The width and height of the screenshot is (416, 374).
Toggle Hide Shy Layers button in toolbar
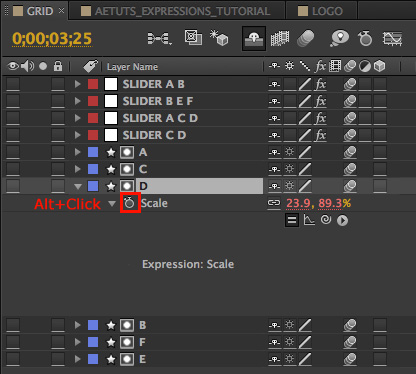[254, 39]
